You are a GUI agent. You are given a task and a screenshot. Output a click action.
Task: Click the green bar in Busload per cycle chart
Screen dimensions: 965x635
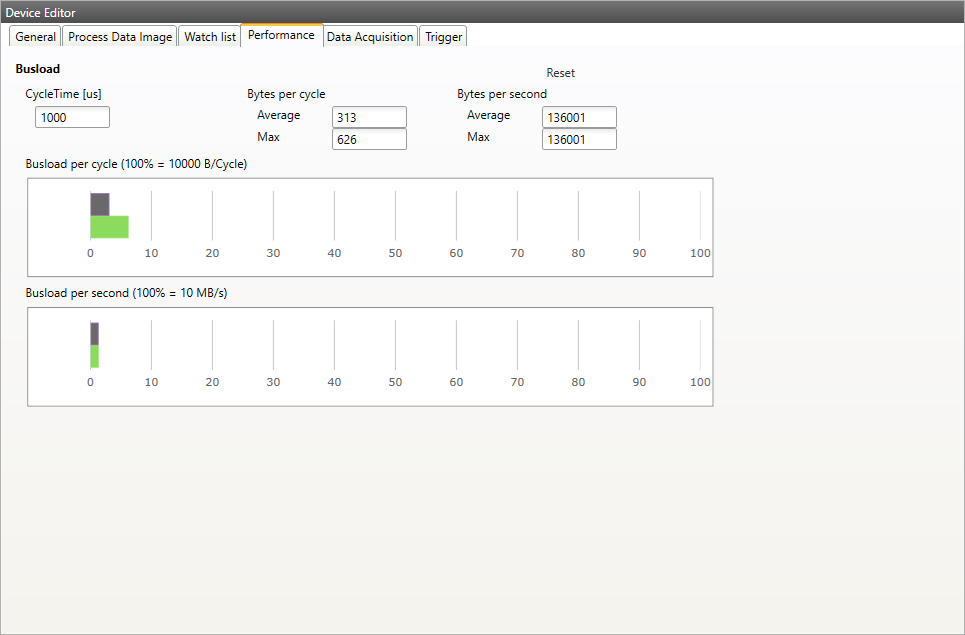click(109, 225)
